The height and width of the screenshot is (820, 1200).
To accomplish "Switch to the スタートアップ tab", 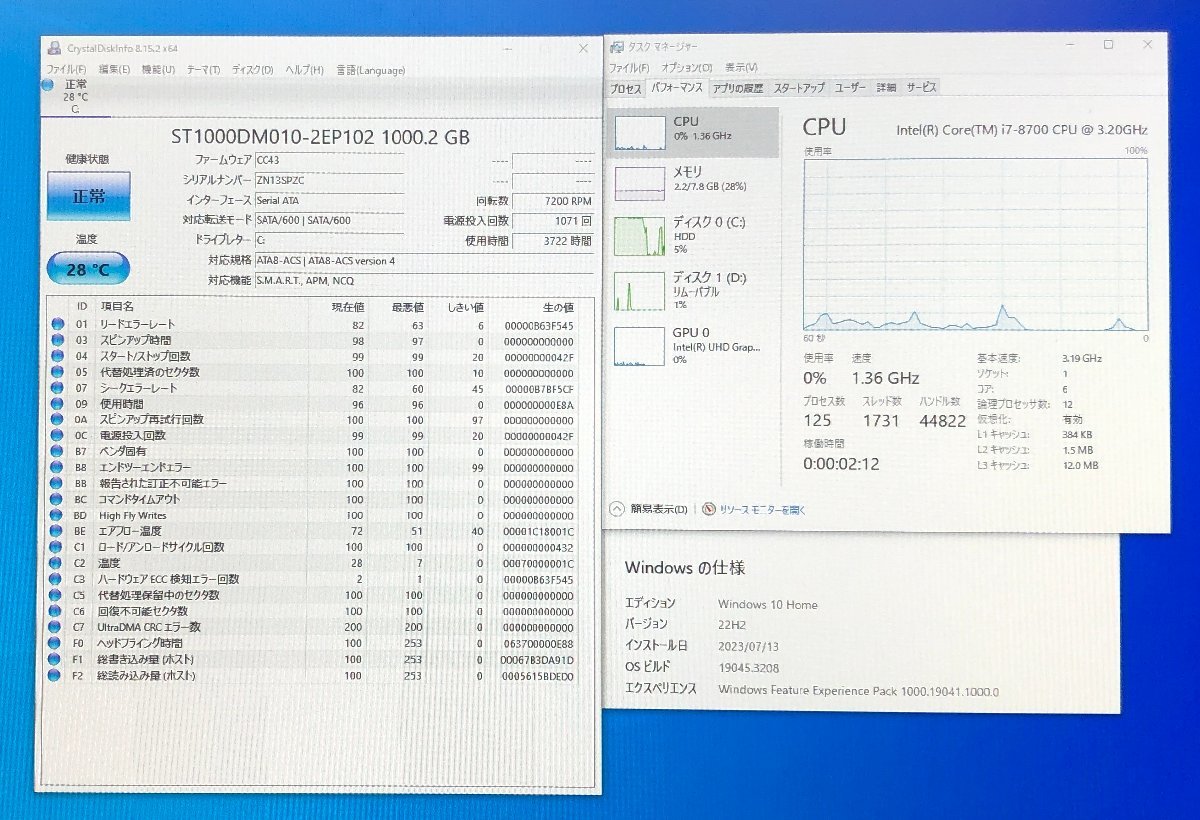I will (799, 88).
